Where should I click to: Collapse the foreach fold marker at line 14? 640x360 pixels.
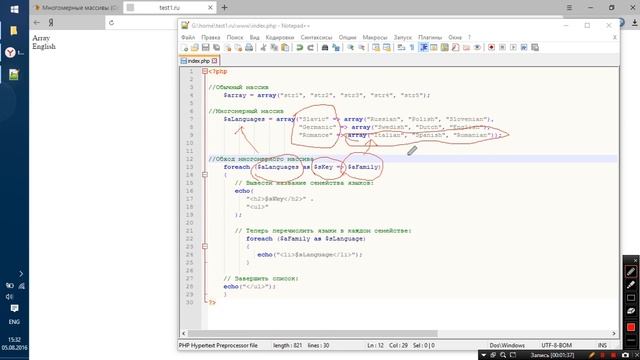(x=205, y=175)
